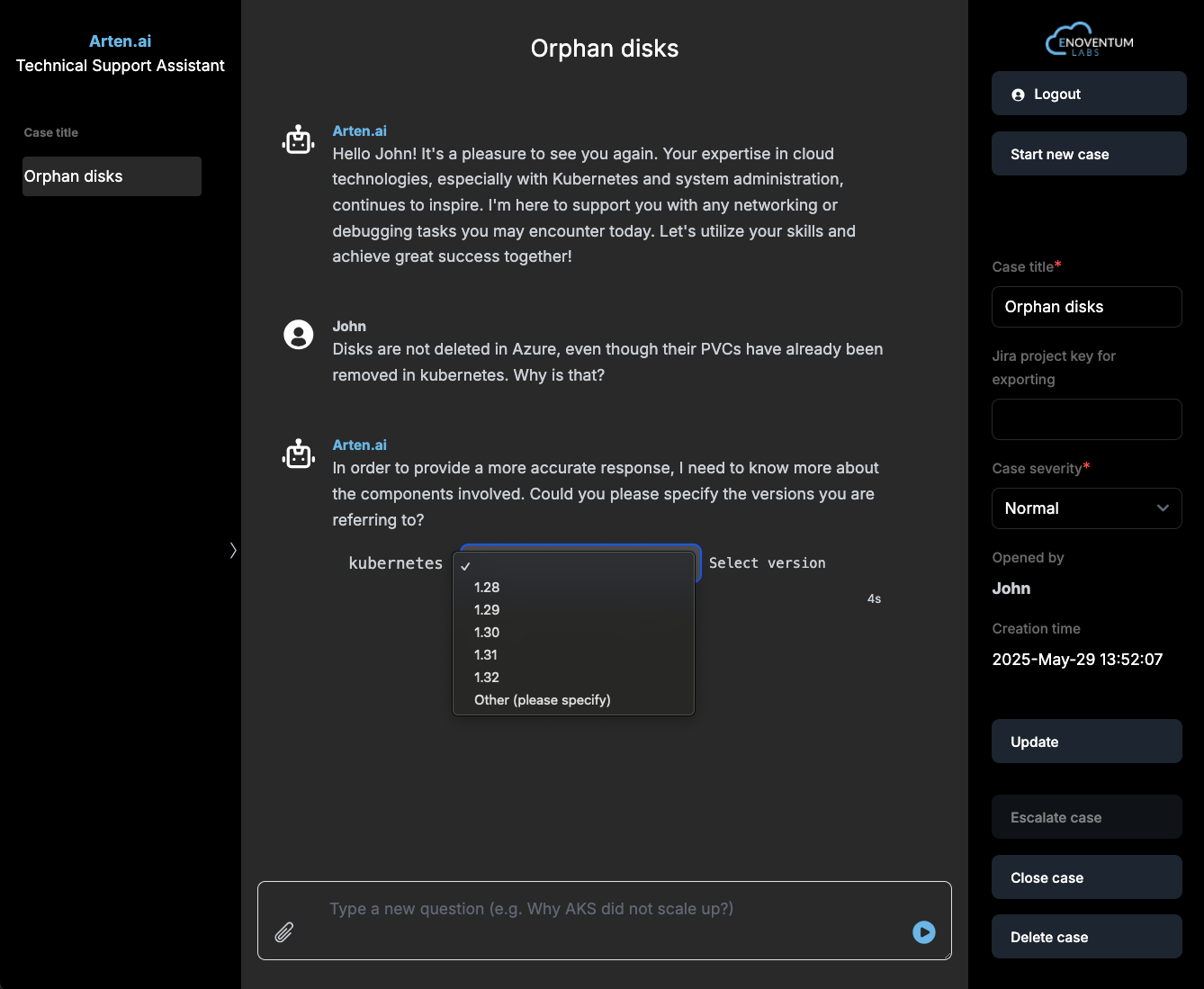Click the robot avatar beside the version question
Screen dimensions: 1204x989
click(299, 454)
